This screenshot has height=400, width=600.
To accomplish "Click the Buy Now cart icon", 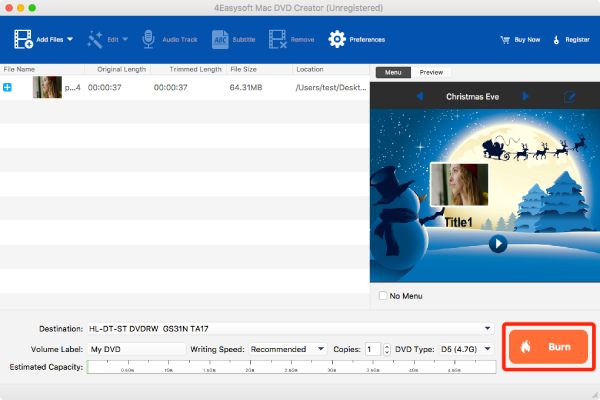I will pos(505,40).
